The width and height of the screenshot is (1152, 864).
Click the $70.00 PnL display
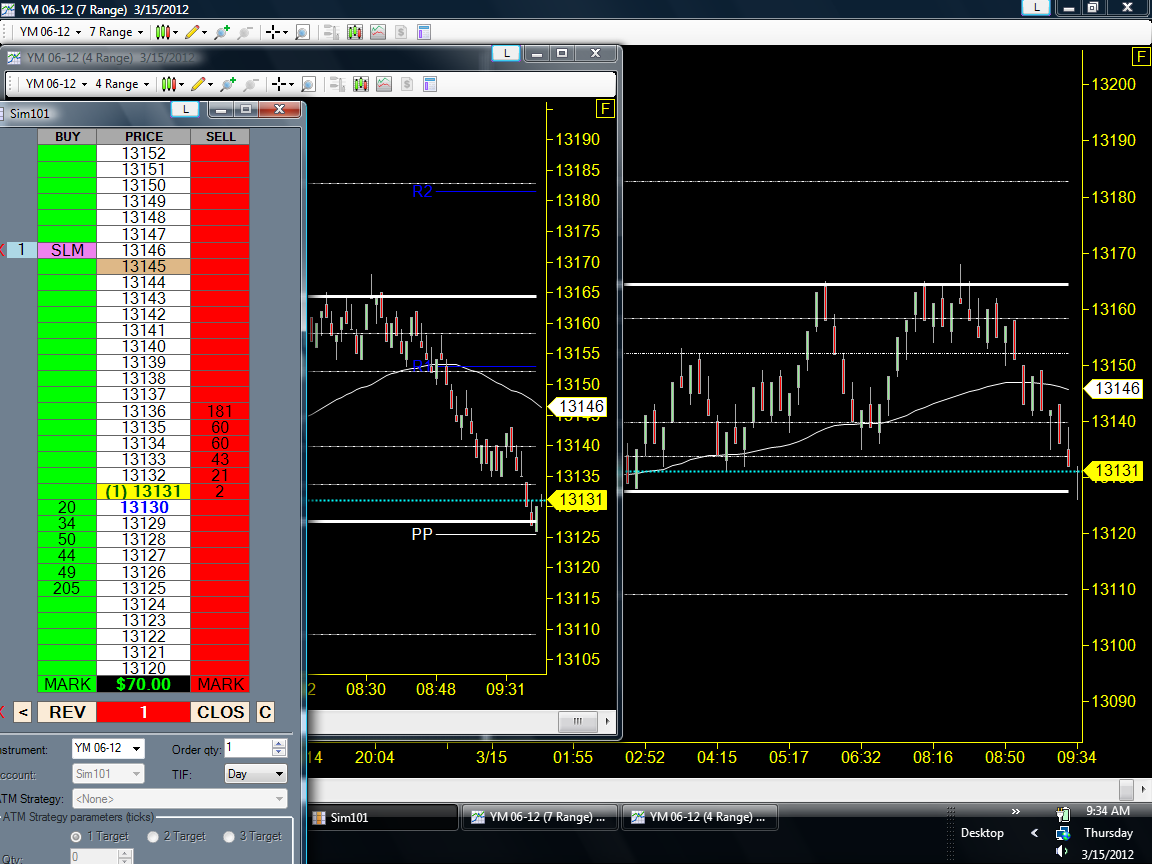143,684
